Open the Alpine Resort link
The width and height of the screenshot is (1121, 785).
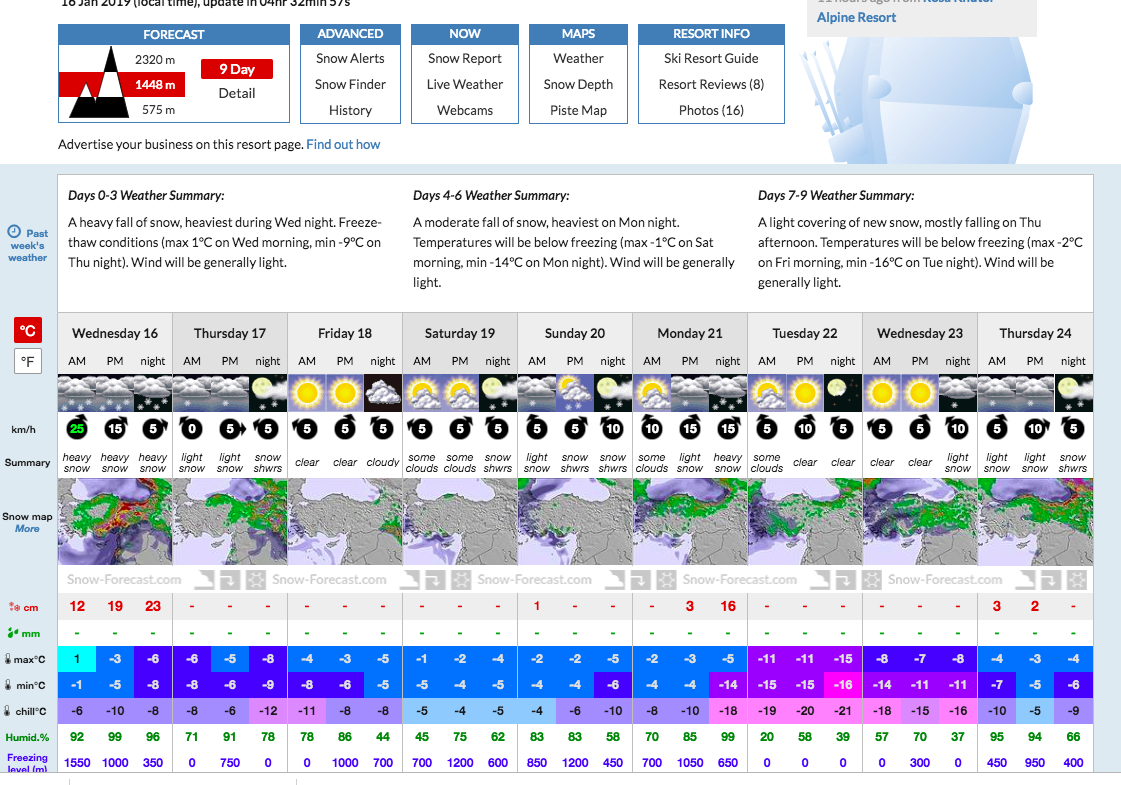pyautogui.click(x=856, y=17)
